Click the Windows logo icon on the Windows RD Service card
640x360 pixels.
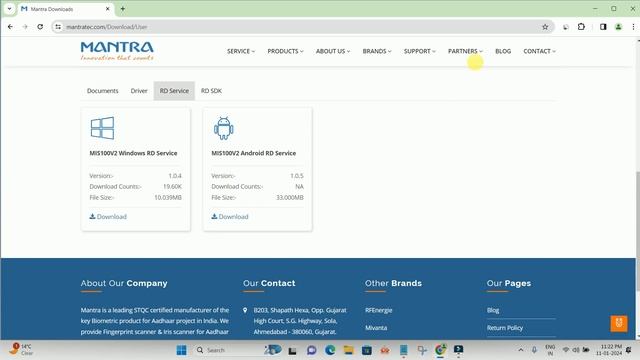click(102, 128)
